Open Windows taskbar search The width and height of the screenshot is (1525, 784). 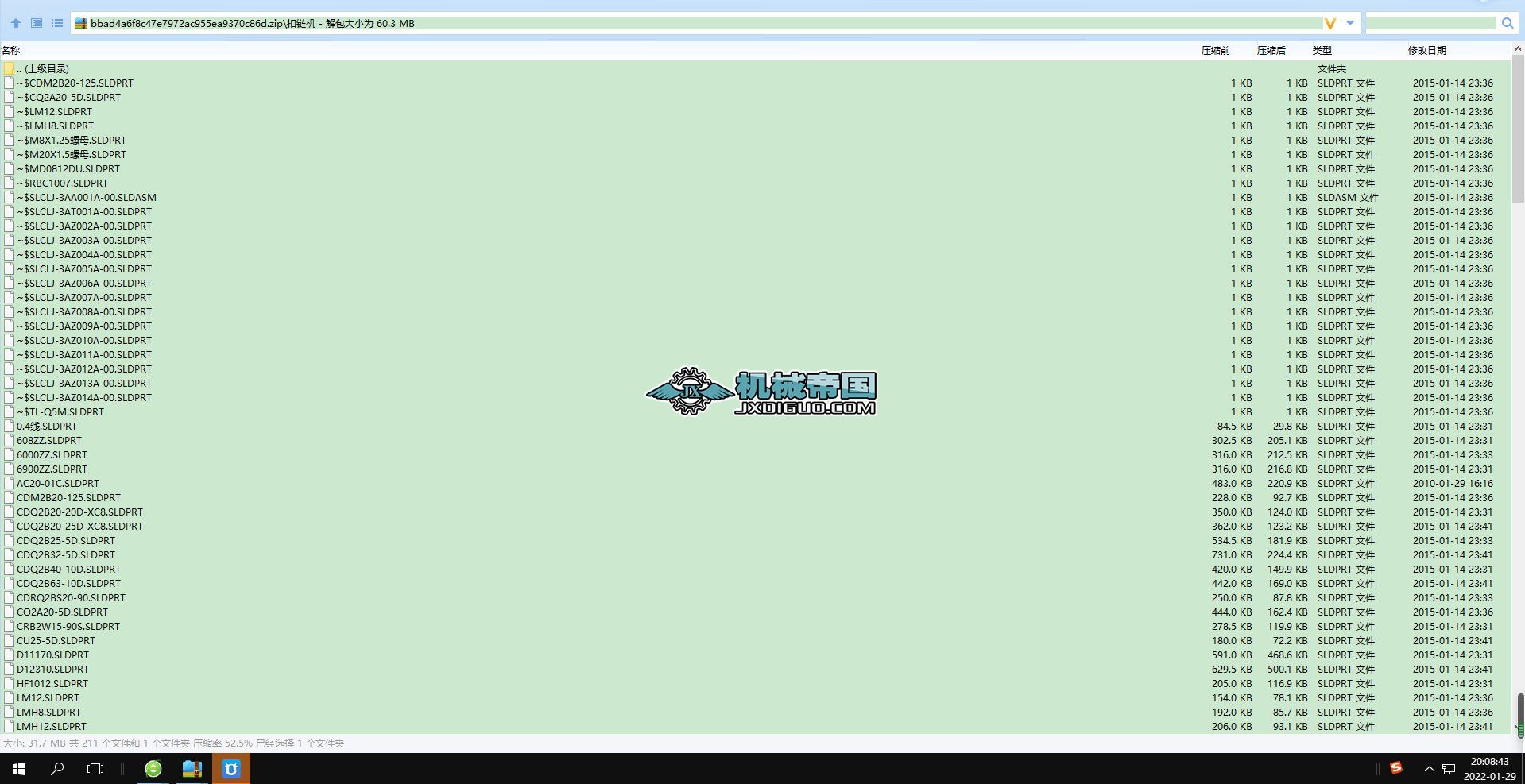click(x=57, y=769)
